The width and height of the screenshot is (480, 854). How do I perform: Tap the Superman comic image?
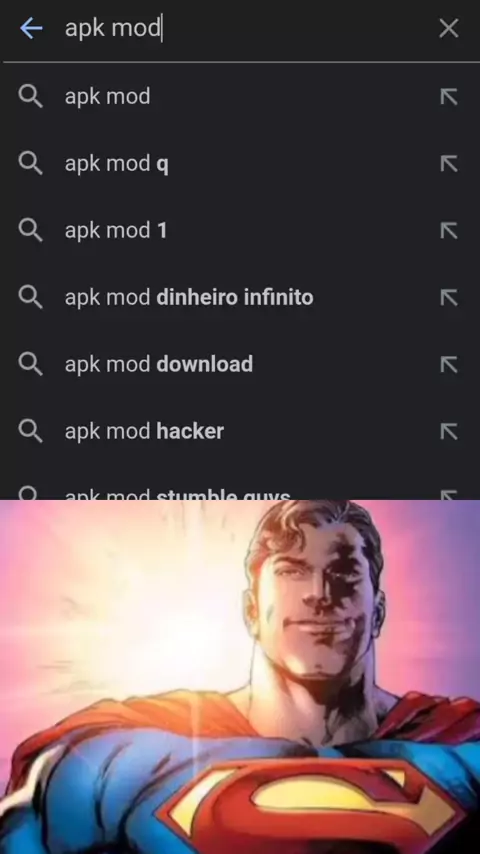click(x=240, y=677)
